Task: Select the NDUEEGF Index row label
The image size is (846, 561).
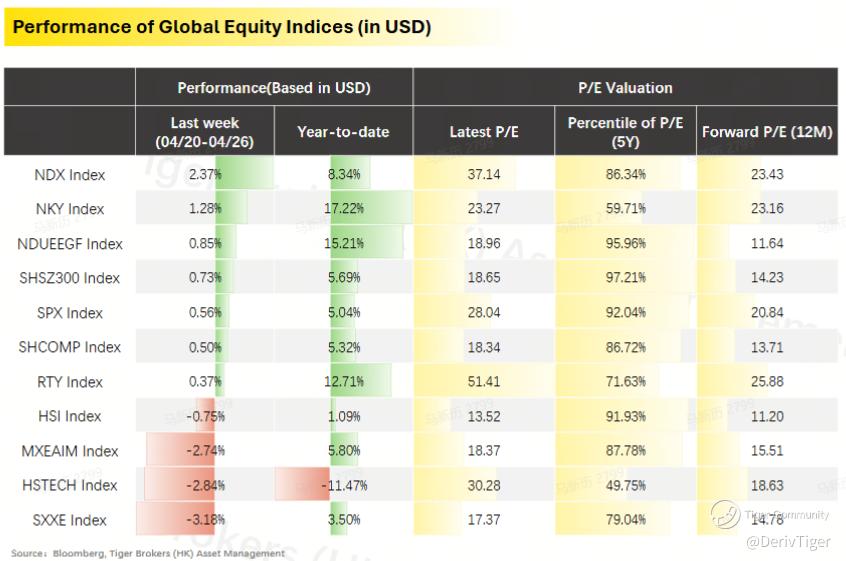Action: click(70, 244)
